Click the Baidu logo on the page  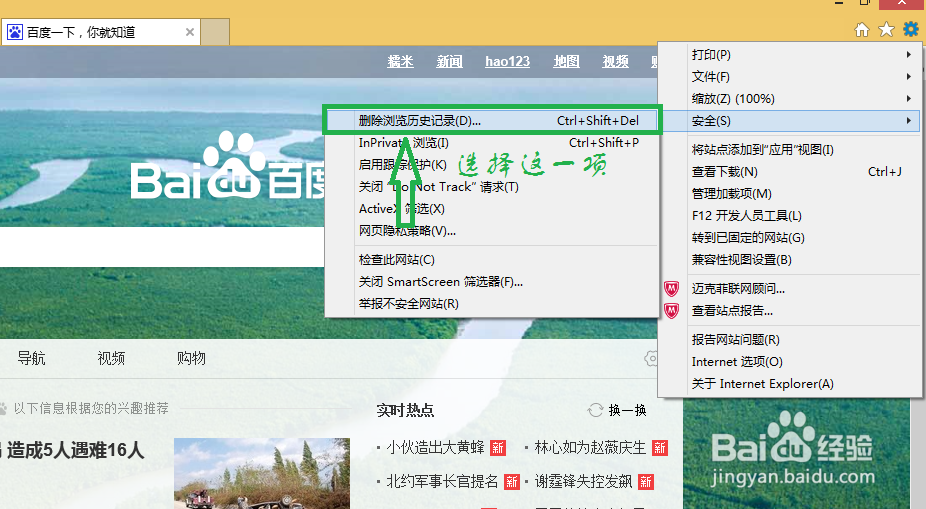[227, 166]
